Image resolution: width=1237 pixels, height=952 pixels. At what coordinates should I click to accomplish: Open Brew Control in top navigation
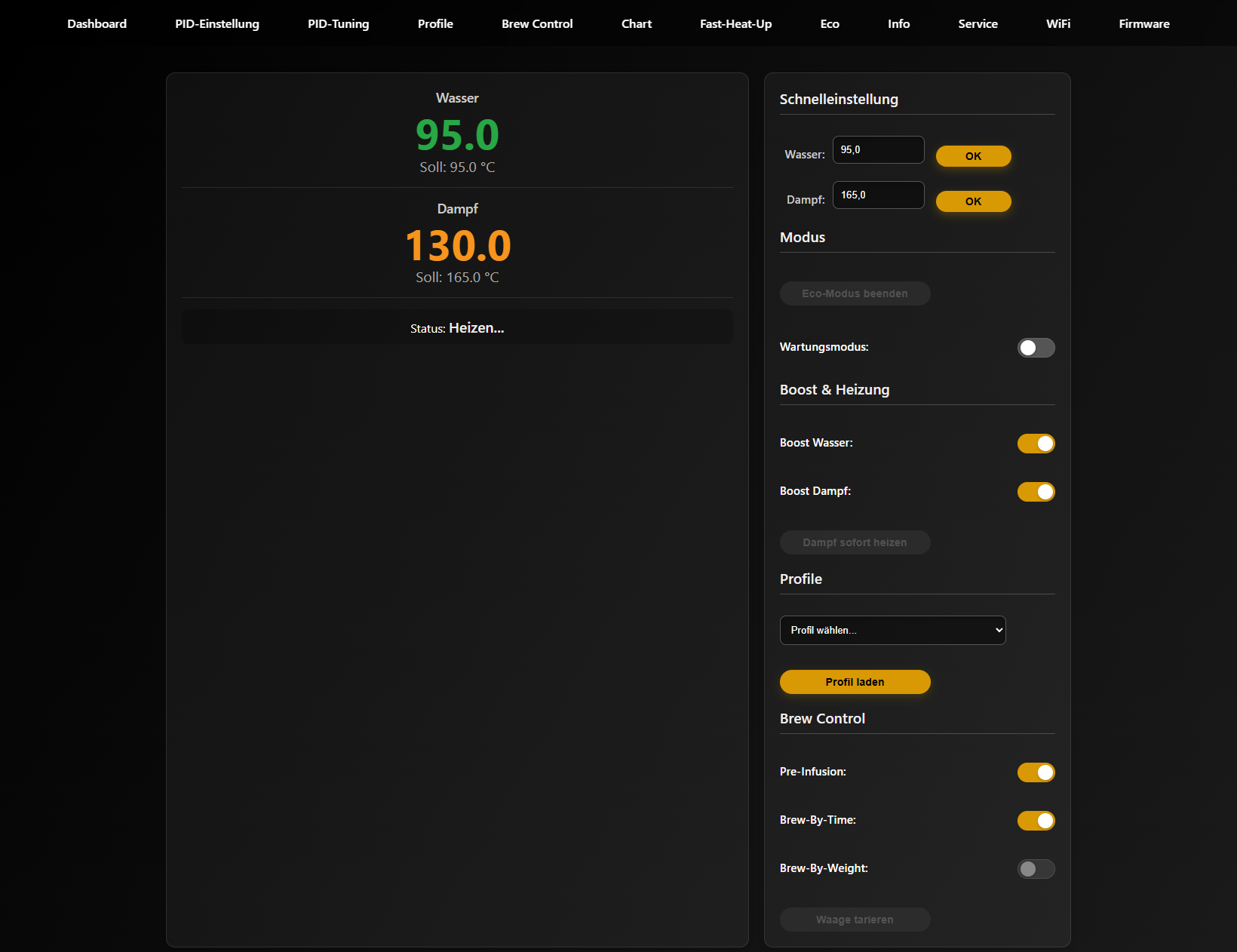tap(537, 23)
